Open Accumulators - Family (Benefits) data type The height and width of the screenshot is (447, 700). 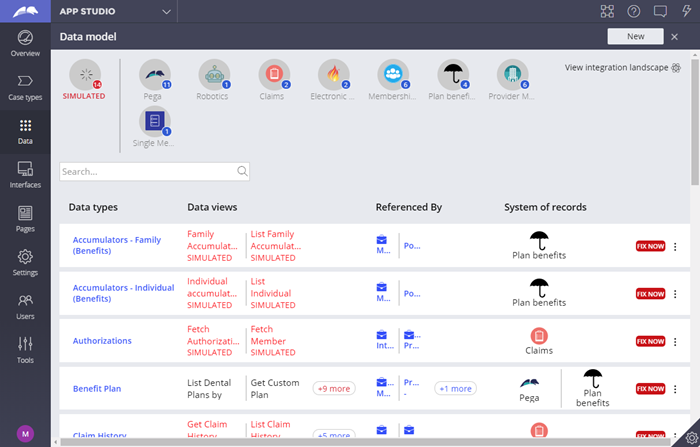click(117, 245)
